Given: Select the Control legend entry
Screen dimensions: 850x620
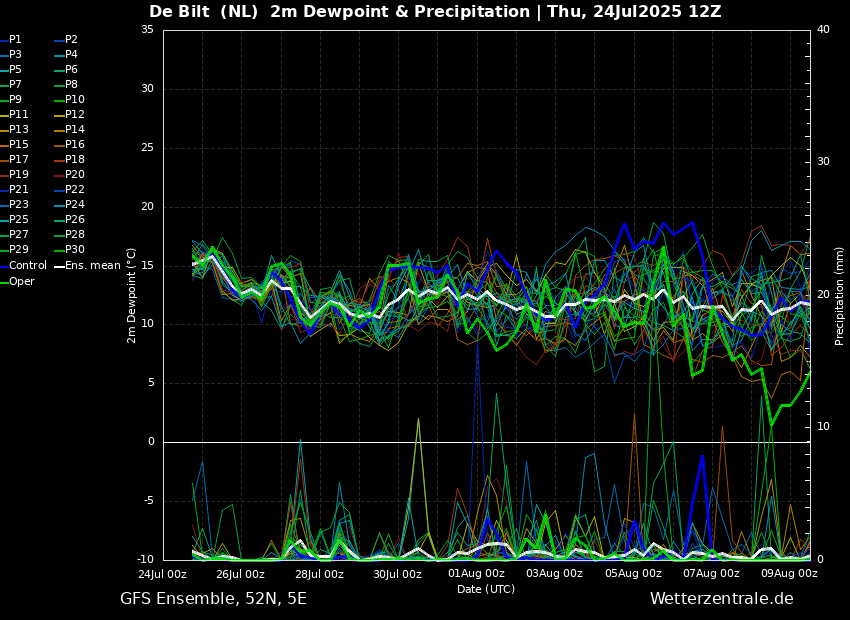Looking at the screenshot, I should [x=28, y=265].
